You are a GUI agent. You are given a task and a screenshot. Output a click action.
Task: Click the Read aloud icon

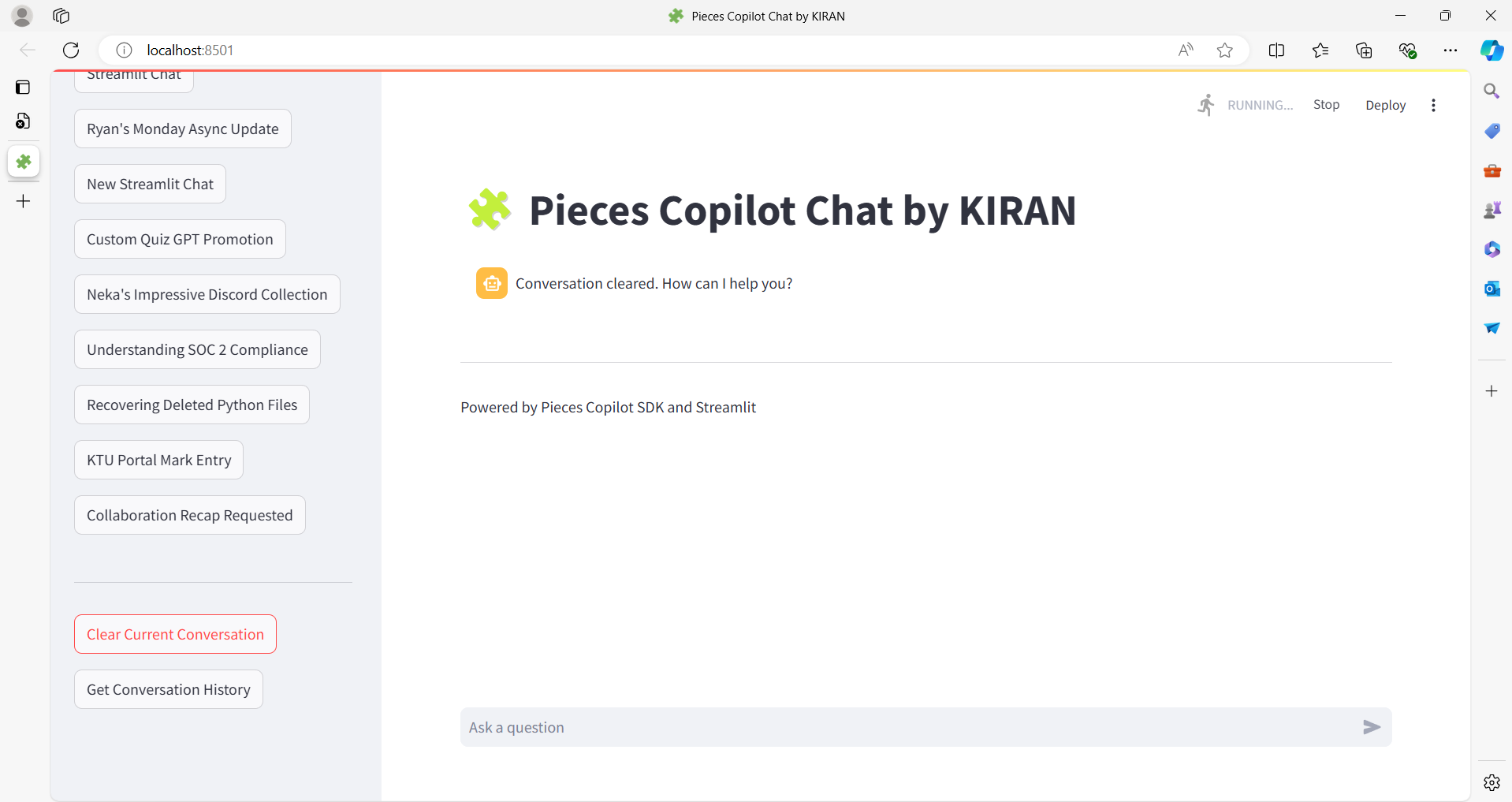(1186, 50)
